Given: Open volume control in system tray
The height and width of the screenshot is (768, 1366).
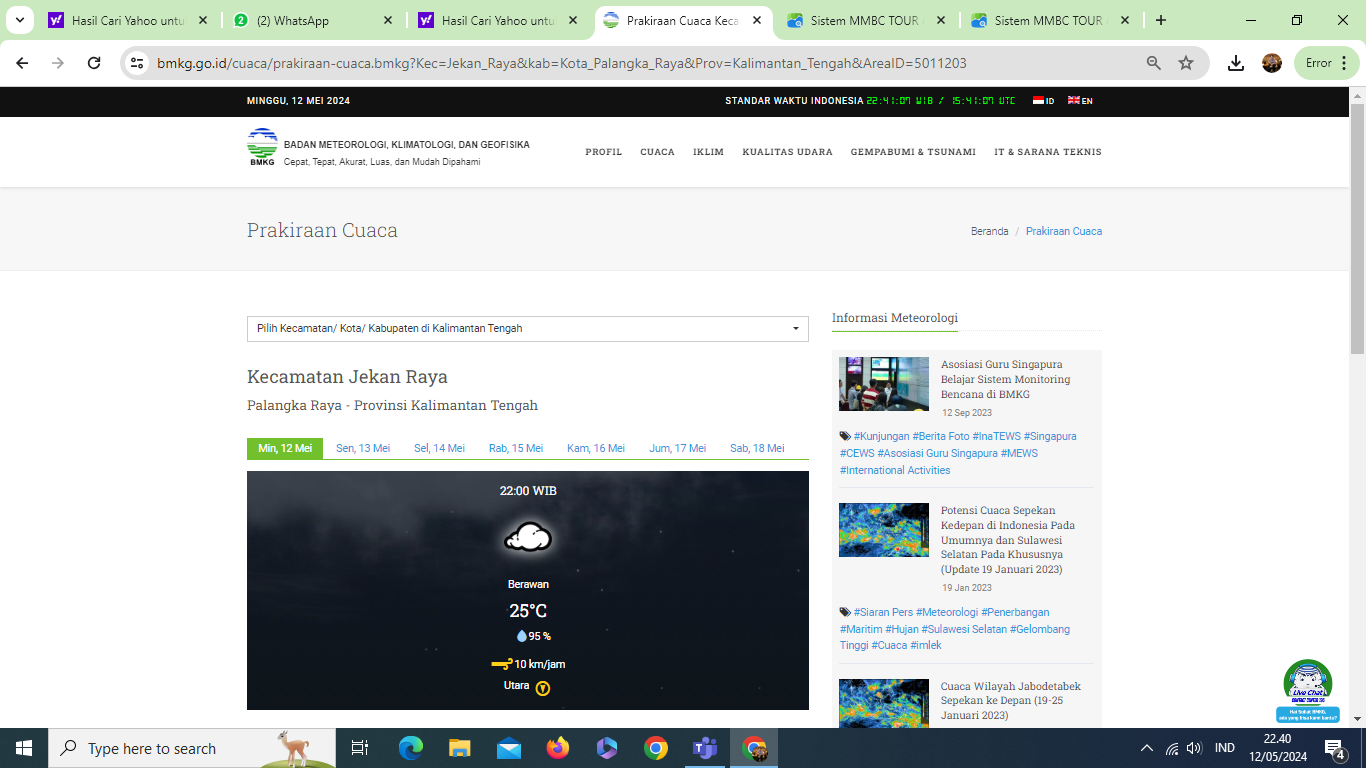Looking at the screenshot, I should (x=1194, y=748).
